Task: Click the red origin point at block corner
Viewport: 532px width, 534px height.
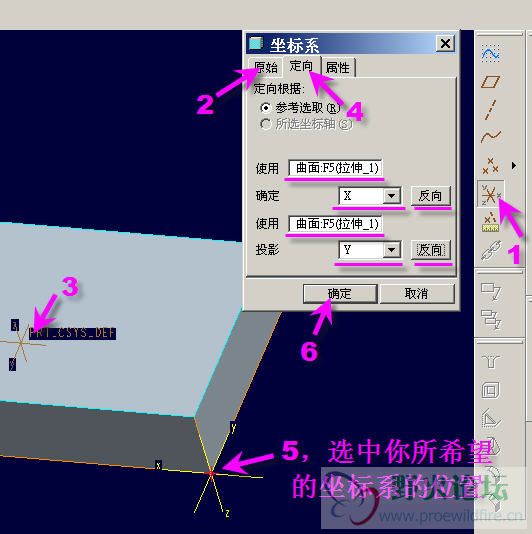Action: pos(211,473)
